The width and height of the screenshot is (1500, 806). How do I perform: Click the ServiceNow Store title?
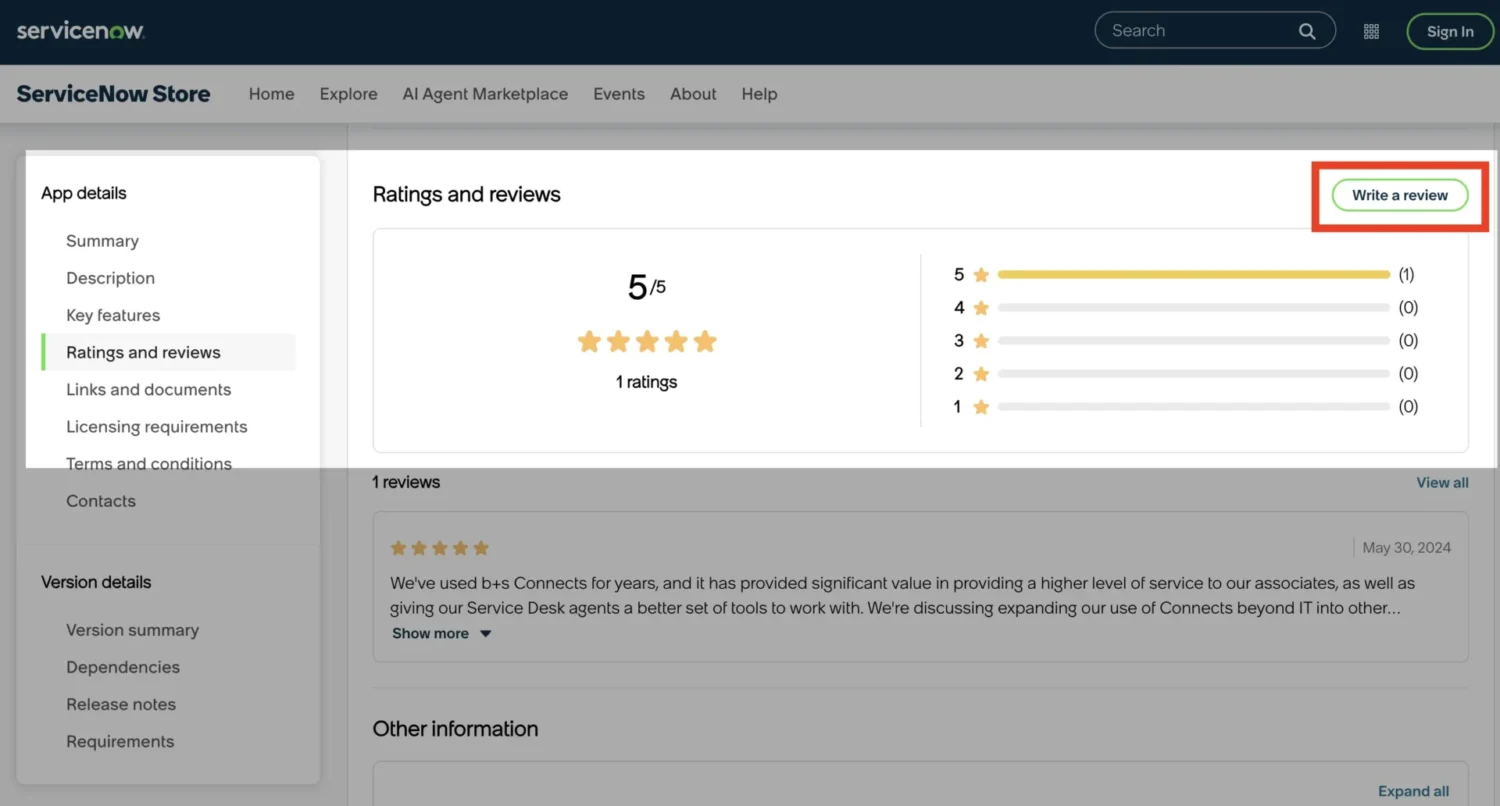tap(113, 94)
